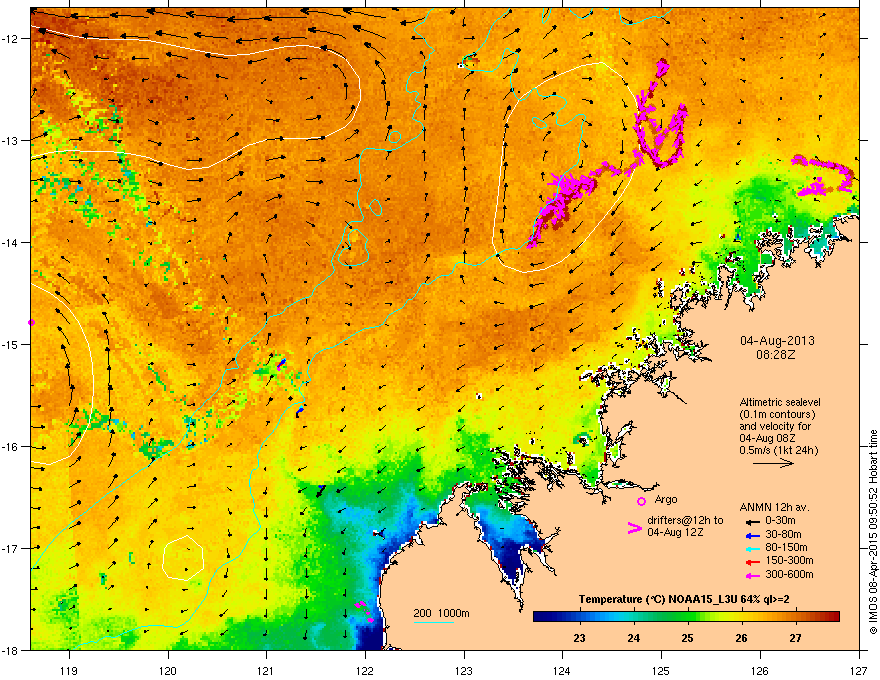Click the temperature colour bar at 25
Image resolution: width=880 pixels, height=680 pixels.
tap(688, 617)
